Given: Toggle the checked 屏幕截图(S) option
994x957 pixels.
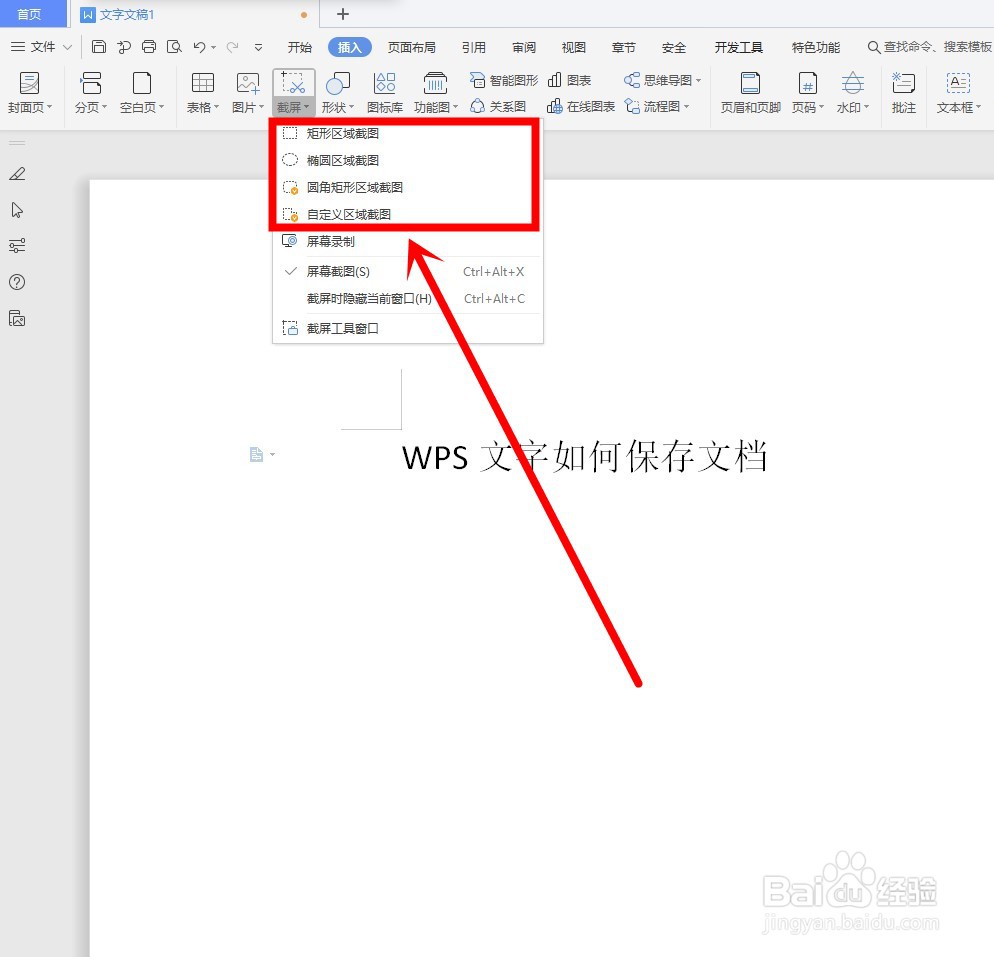Looking at the screenshot, I should tap(408, 271).
